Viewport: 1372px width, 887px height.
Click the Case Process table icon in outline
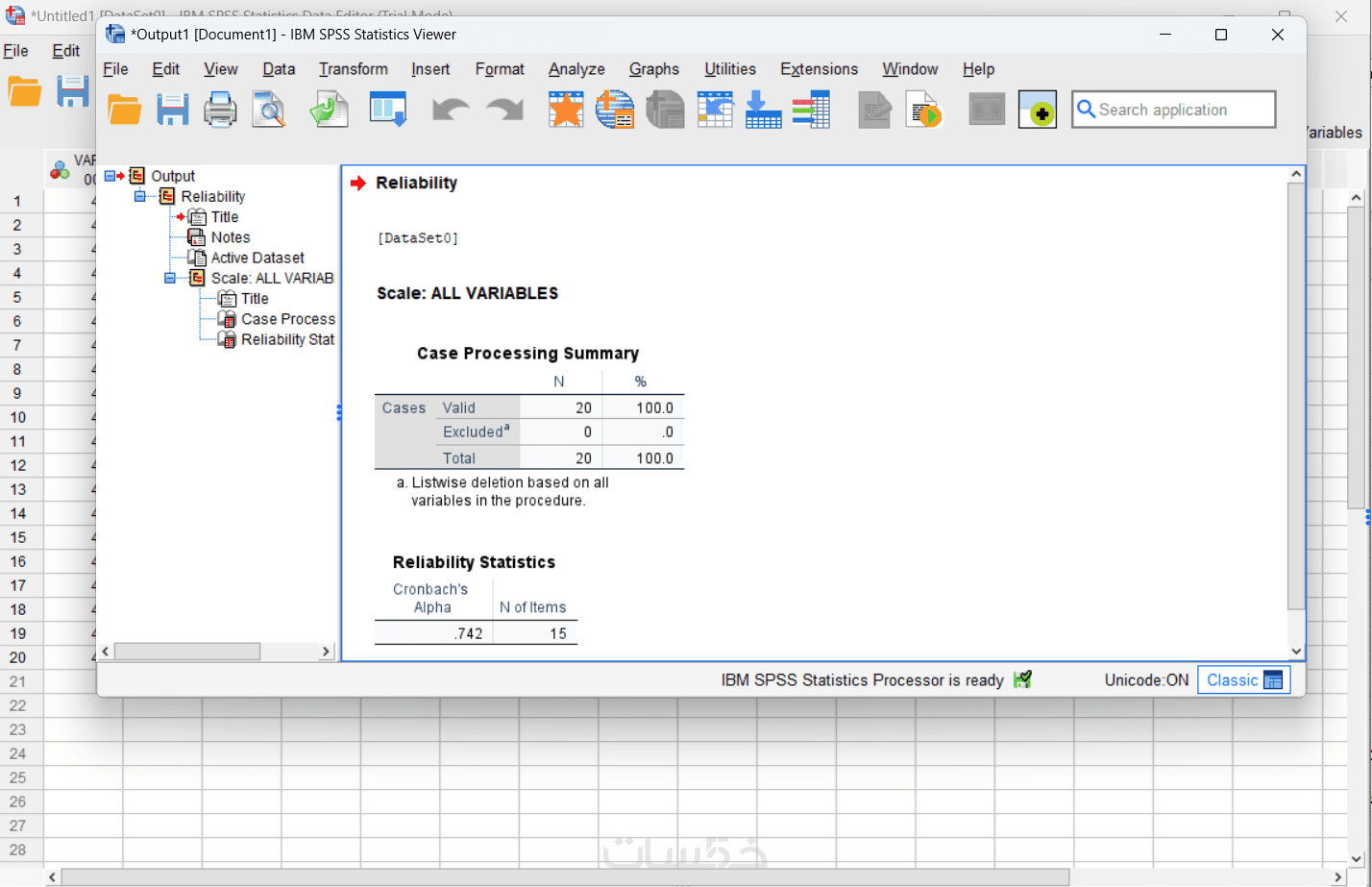pyautogui.click(x=227, y=319)
